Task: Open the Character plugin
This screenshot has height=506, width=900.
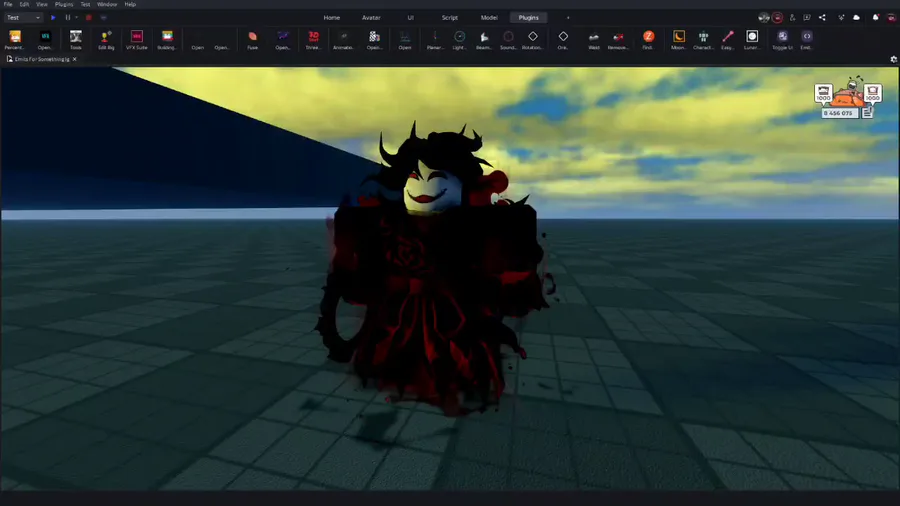Action: [x=703, y=39]
